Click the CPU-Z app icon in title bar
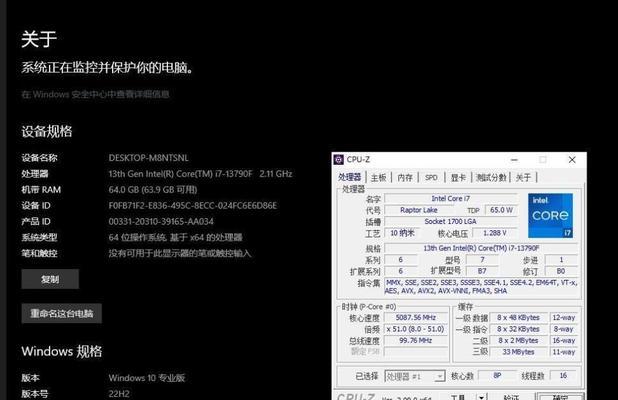This screenshot has width=618, height=400. pyautogui.click(x=339, y=159)
